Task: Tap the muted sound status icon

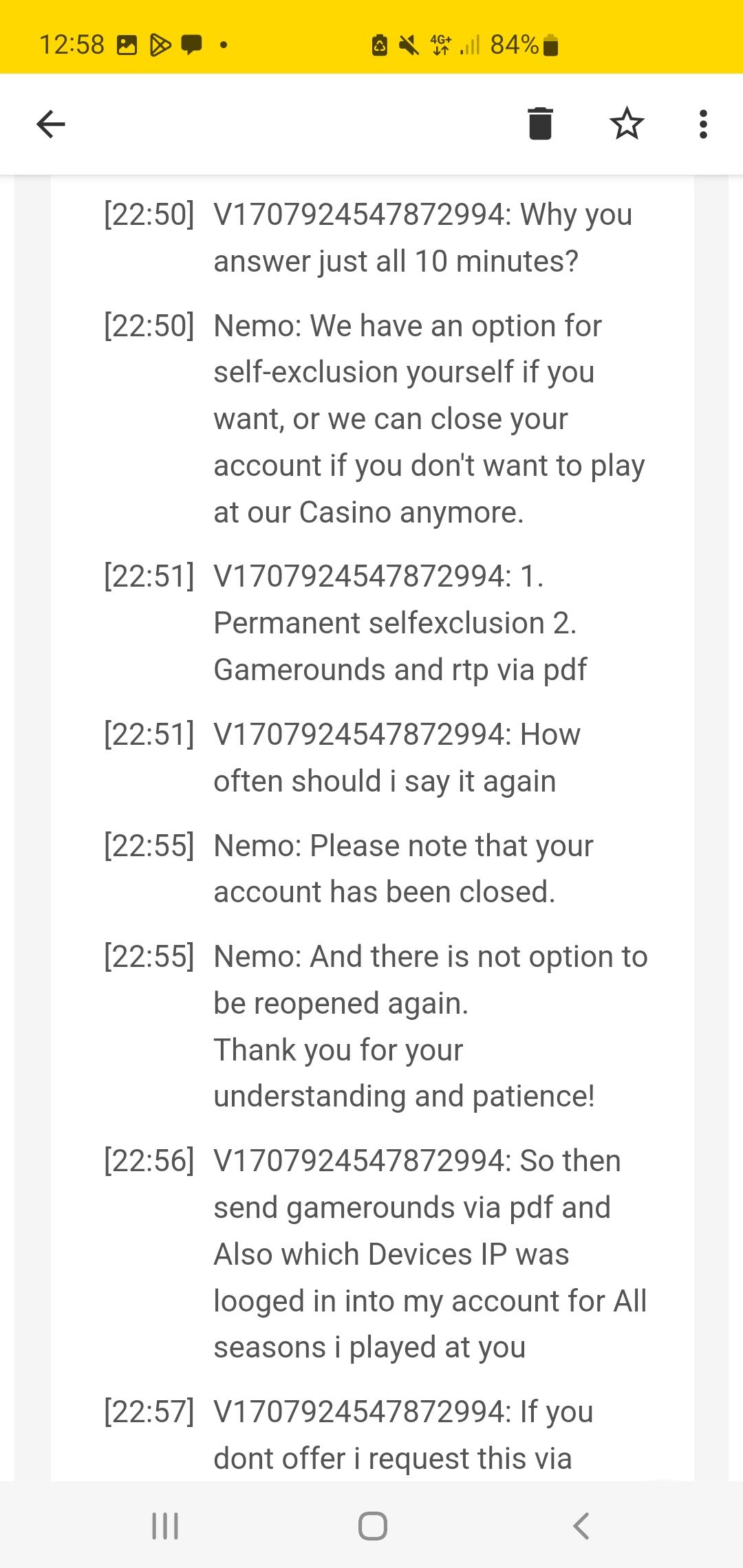Action: (x=409, y=45)
